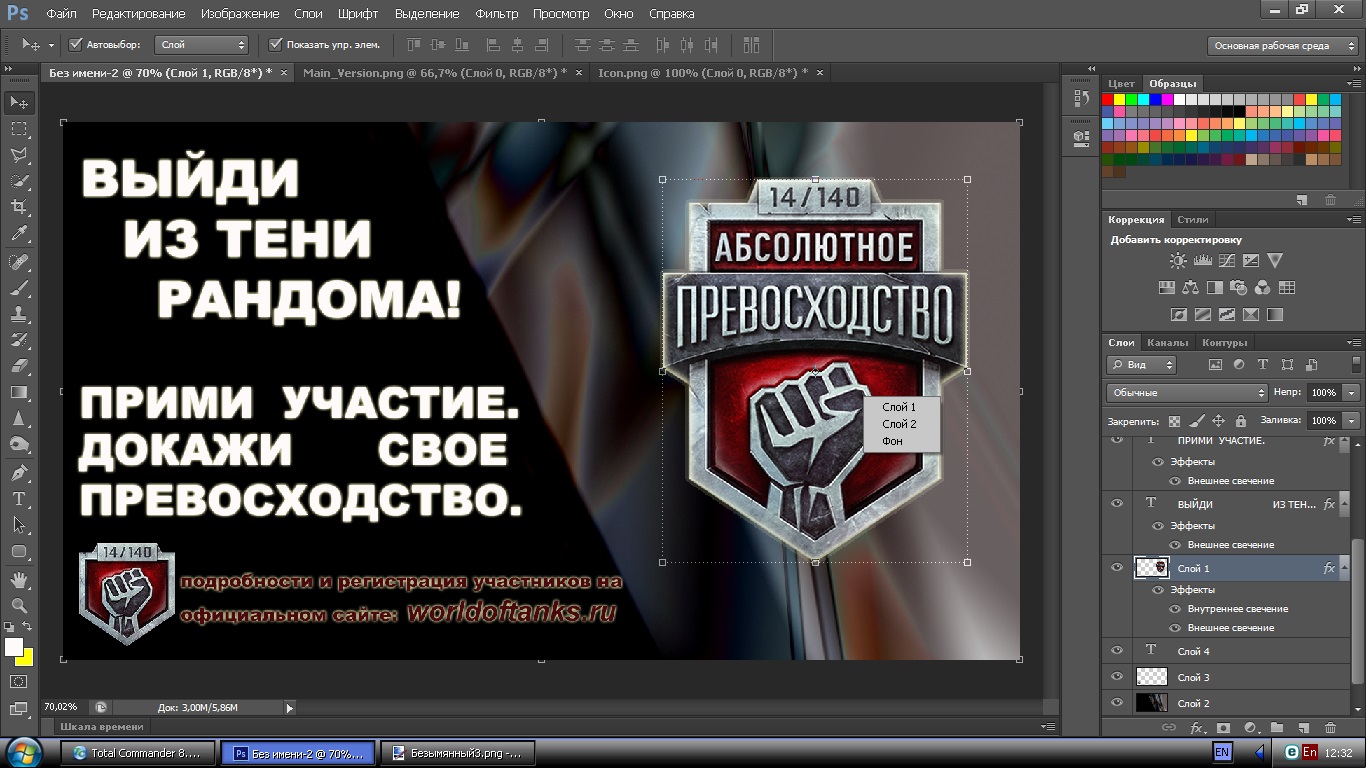Switch to the Каналы tab
This screenshot has height=768, width=1366.
[1168, 343]
